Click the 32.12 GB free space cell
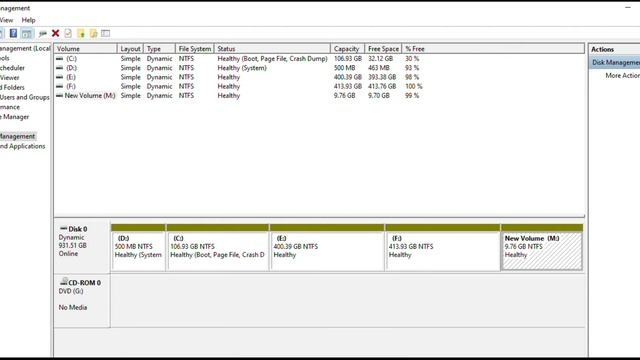 tap(380, 59)
